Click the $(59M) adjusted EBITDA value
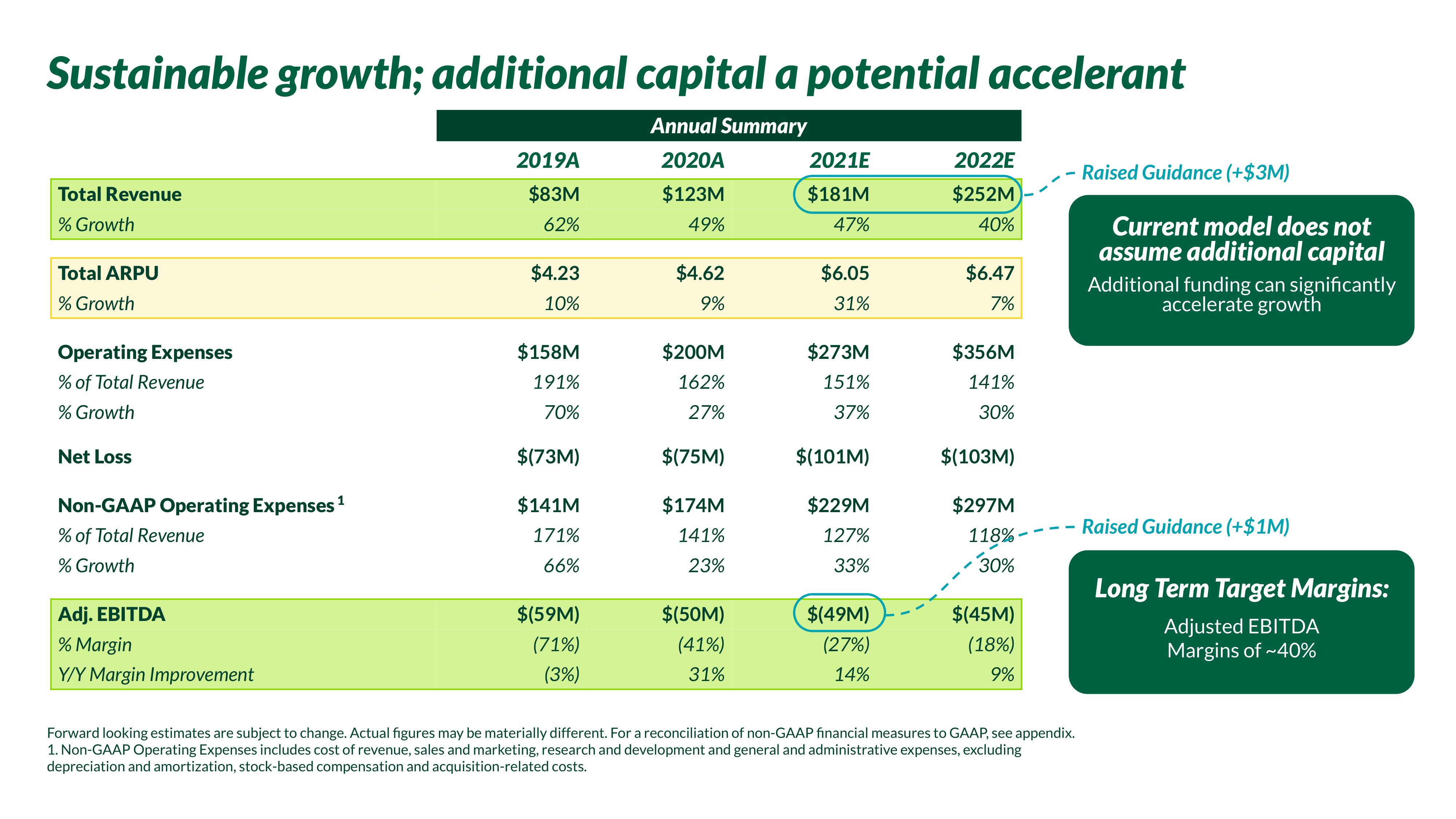 [548, 614]
